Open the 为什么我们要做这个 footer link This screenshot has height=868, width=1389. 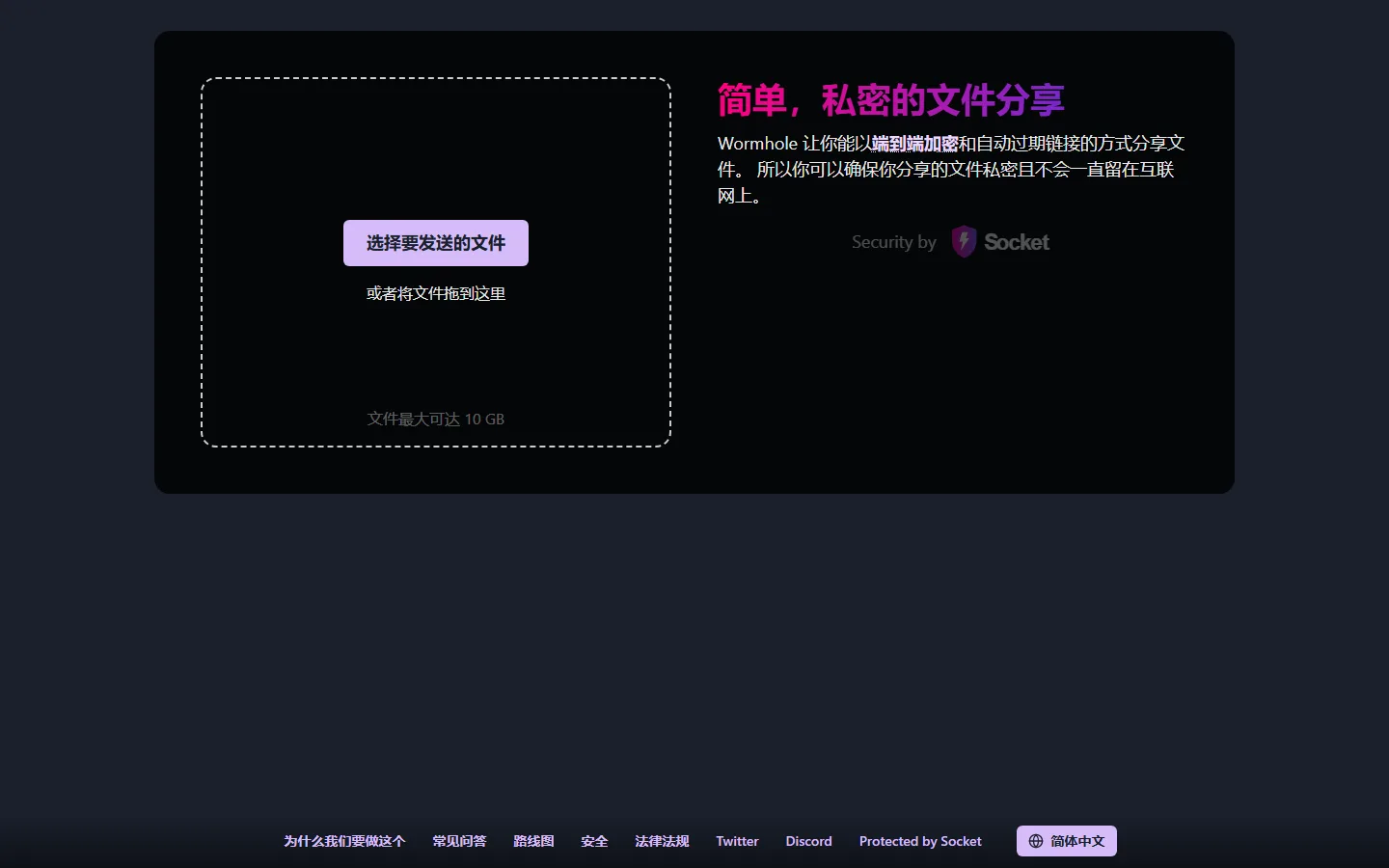coord(344,841)
